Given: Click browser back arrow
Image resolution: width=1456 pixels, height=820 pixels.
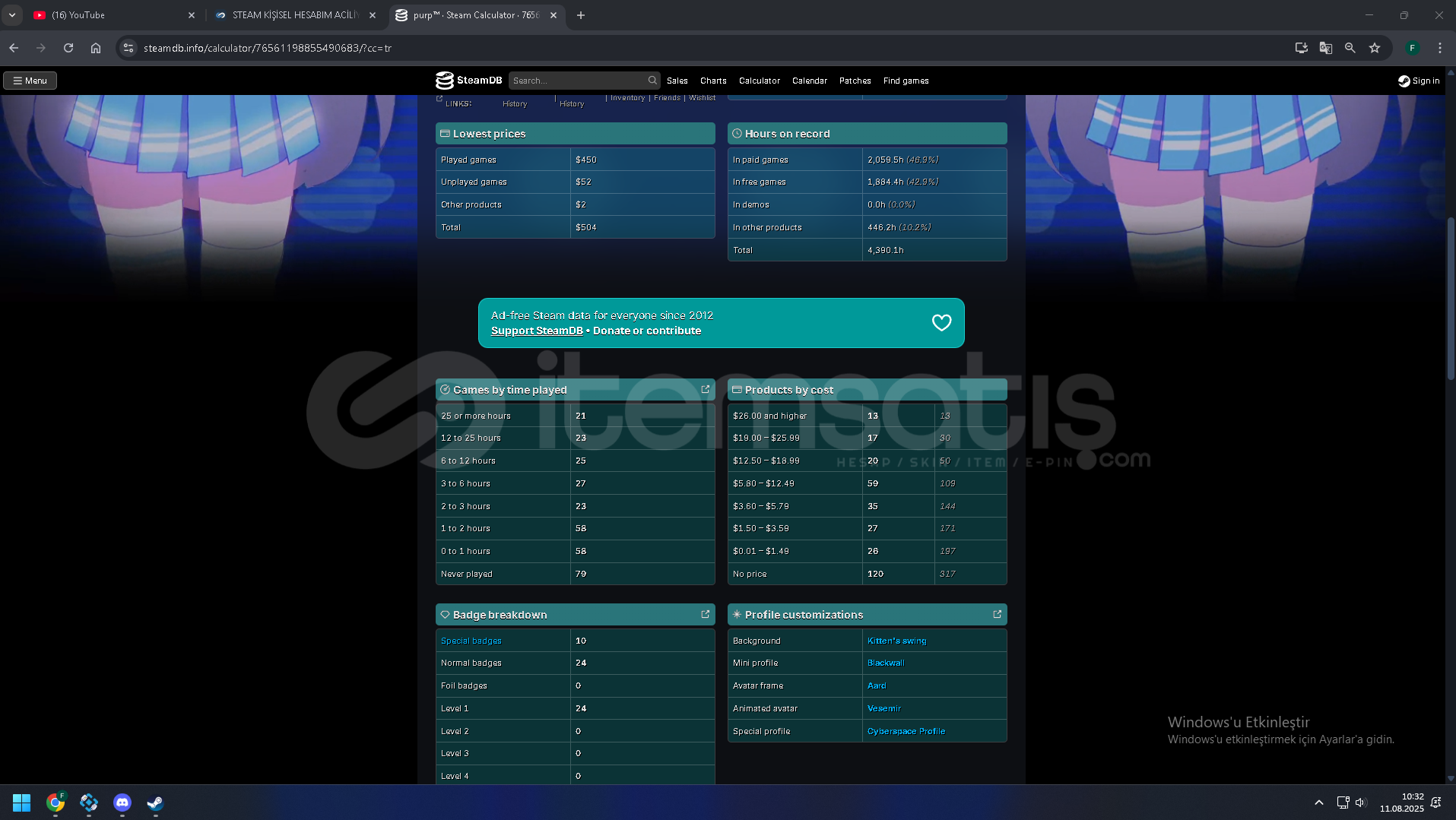Looking at the screenshot, I should click(x=14, y=48).
